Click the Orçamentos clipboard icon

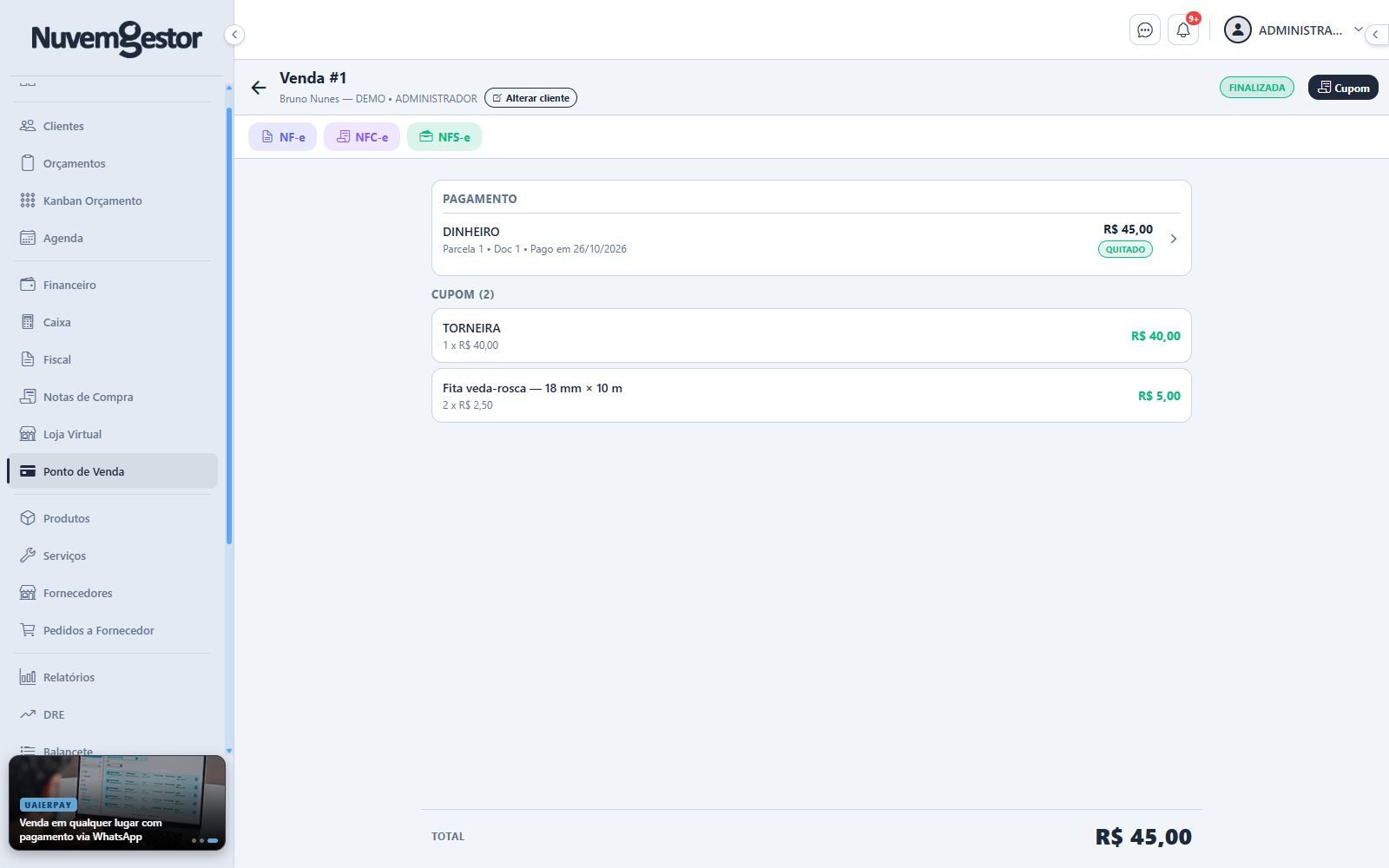tap(28, 163)
